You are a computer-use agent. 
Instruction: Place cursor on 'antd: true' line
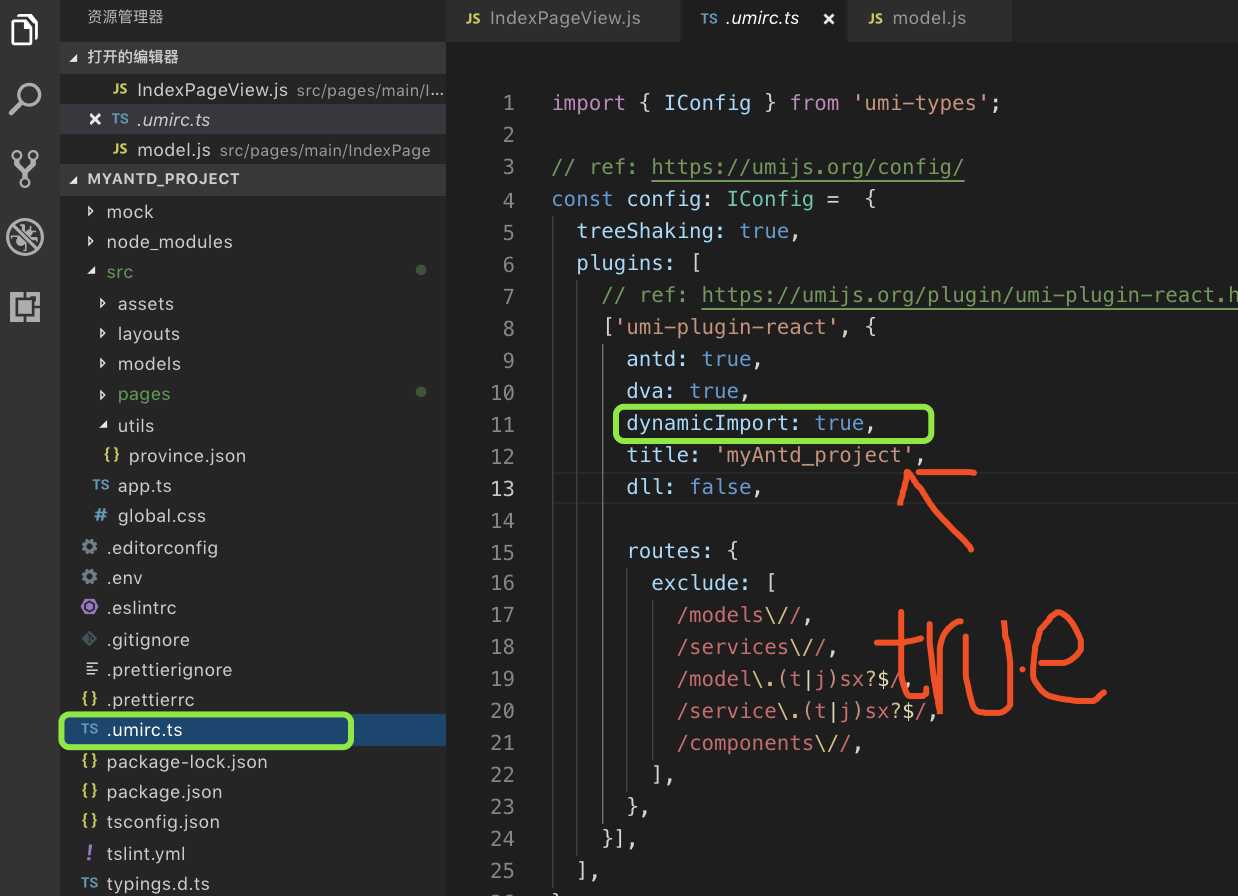coord(695,359)
